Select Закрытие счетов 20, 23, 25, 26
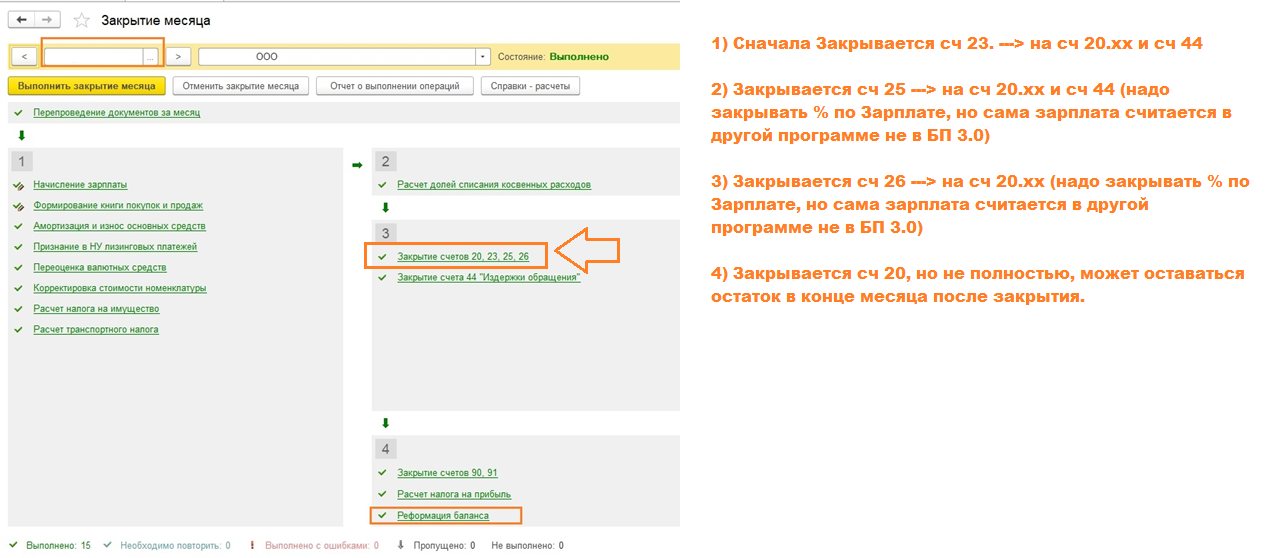 coord(462,257)
